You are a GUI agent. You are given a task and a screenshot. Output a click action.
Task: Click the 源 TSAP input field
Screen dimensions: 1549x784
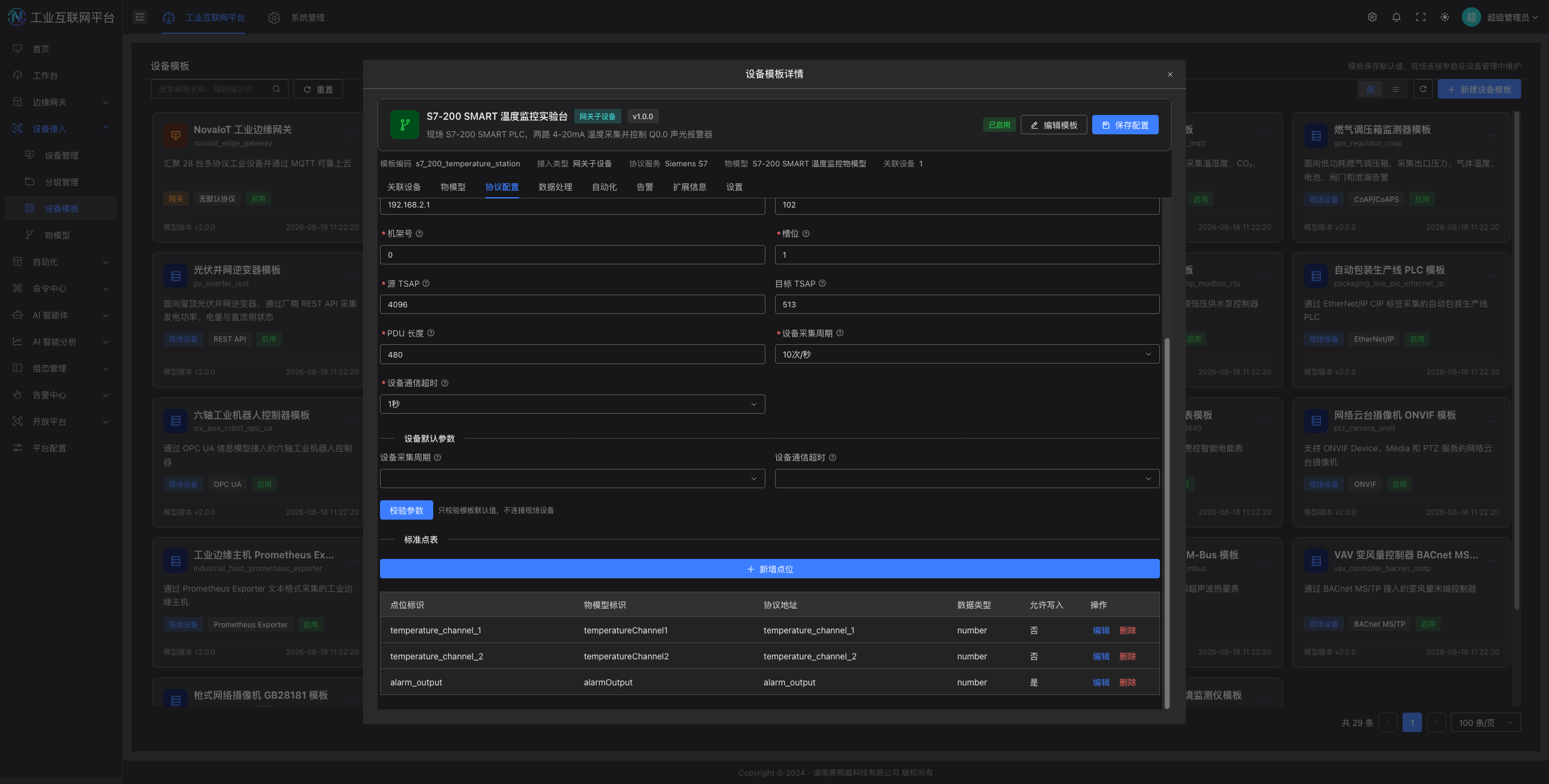(572, 304)
